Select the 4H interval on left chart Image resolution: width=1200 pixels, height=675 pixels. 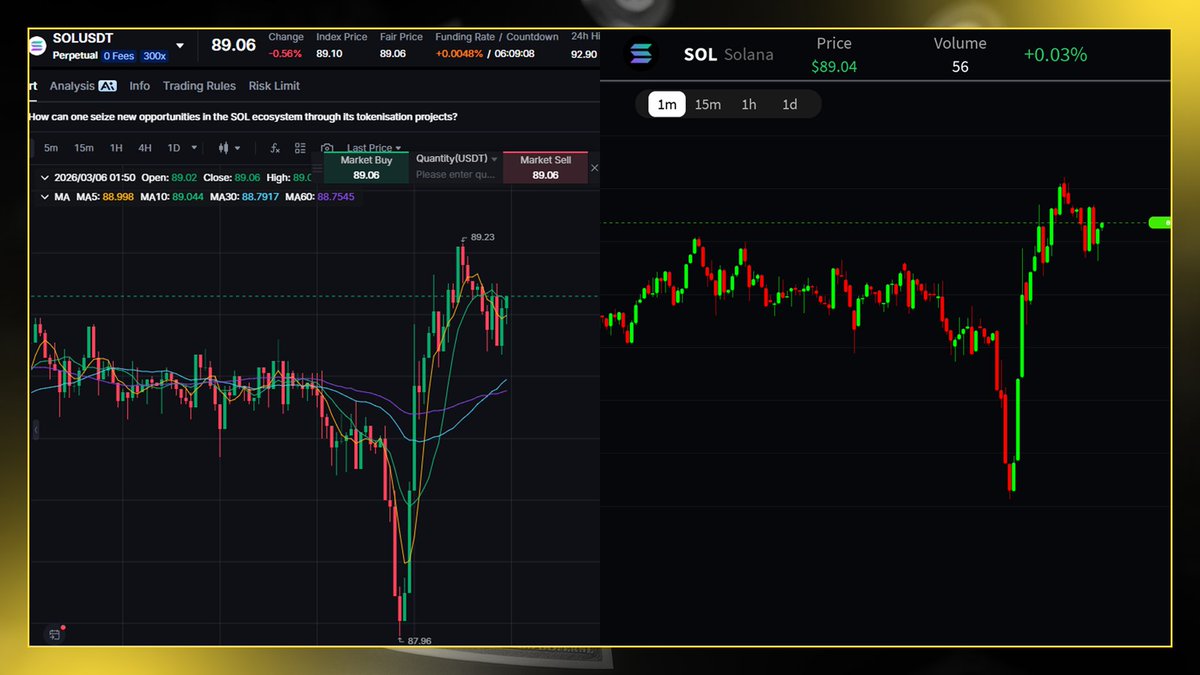point(145,148)
